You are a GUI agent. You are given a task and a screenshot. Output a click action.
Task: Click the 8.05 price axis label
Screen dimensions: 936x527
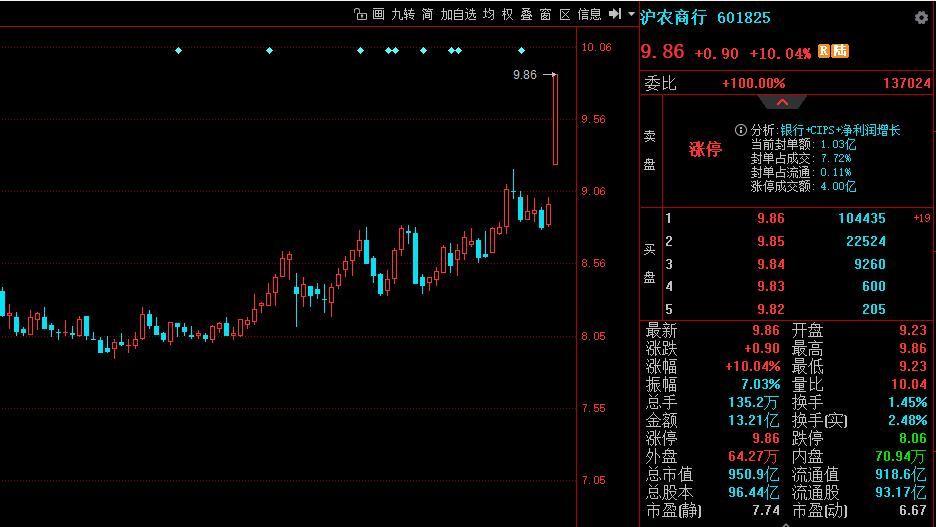tap(594, 336)
